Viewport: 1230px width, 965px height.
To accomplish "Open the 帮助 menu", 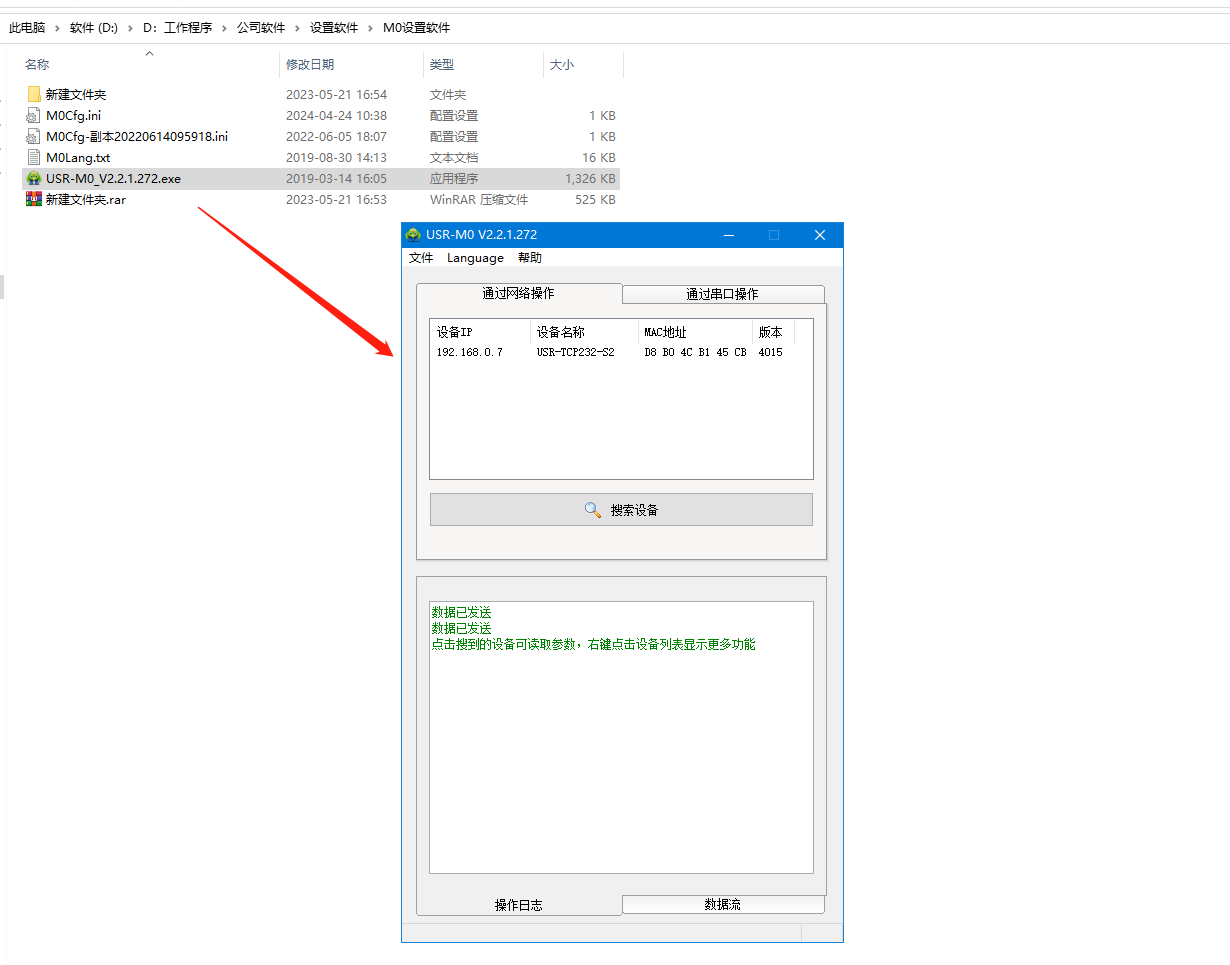I will coord(530,258).
